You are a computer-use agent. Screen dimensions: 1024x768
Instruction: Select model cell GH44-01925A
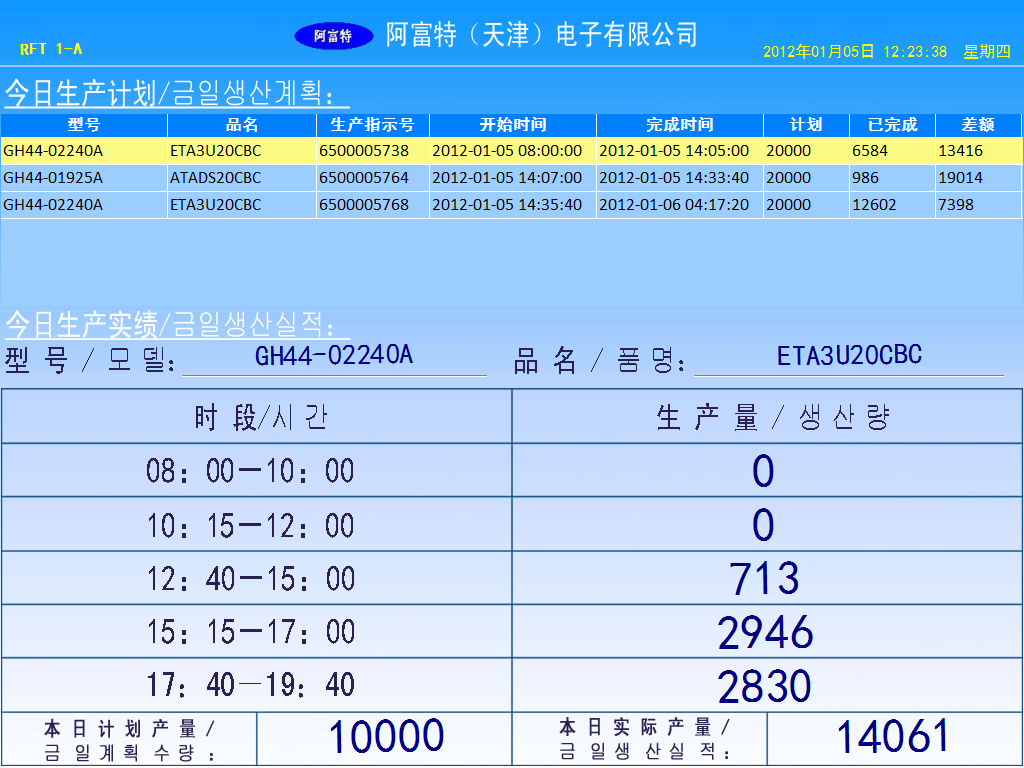coord(84,178)
